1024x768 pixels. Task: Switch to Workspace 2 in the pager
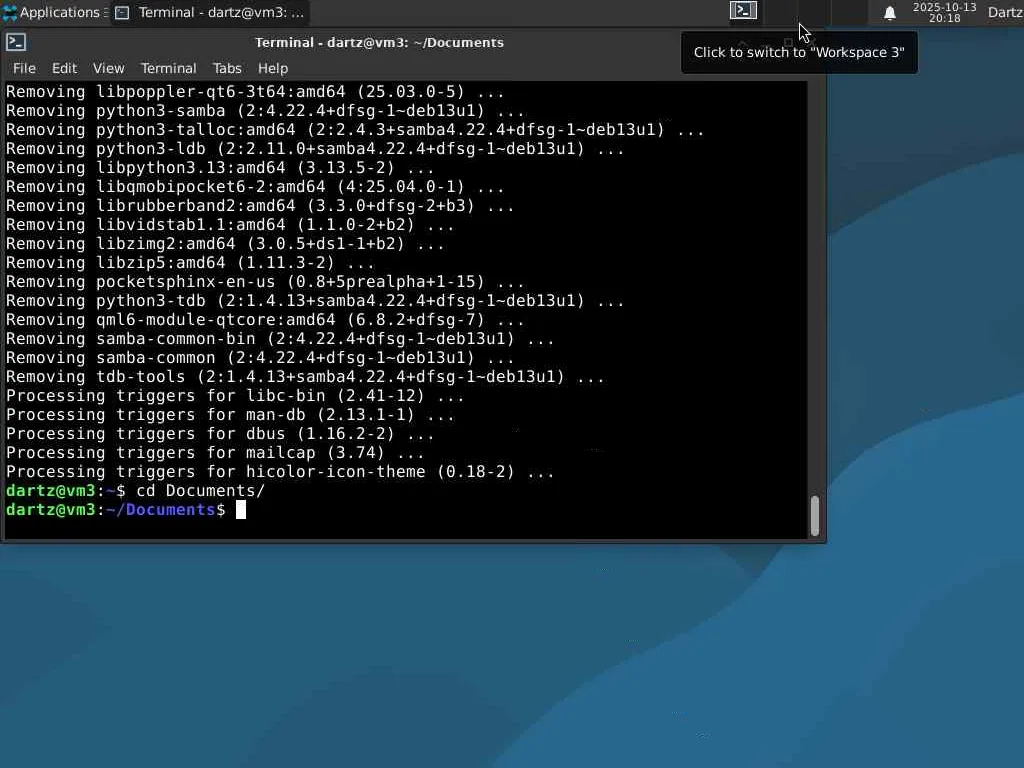pos(779,12)
